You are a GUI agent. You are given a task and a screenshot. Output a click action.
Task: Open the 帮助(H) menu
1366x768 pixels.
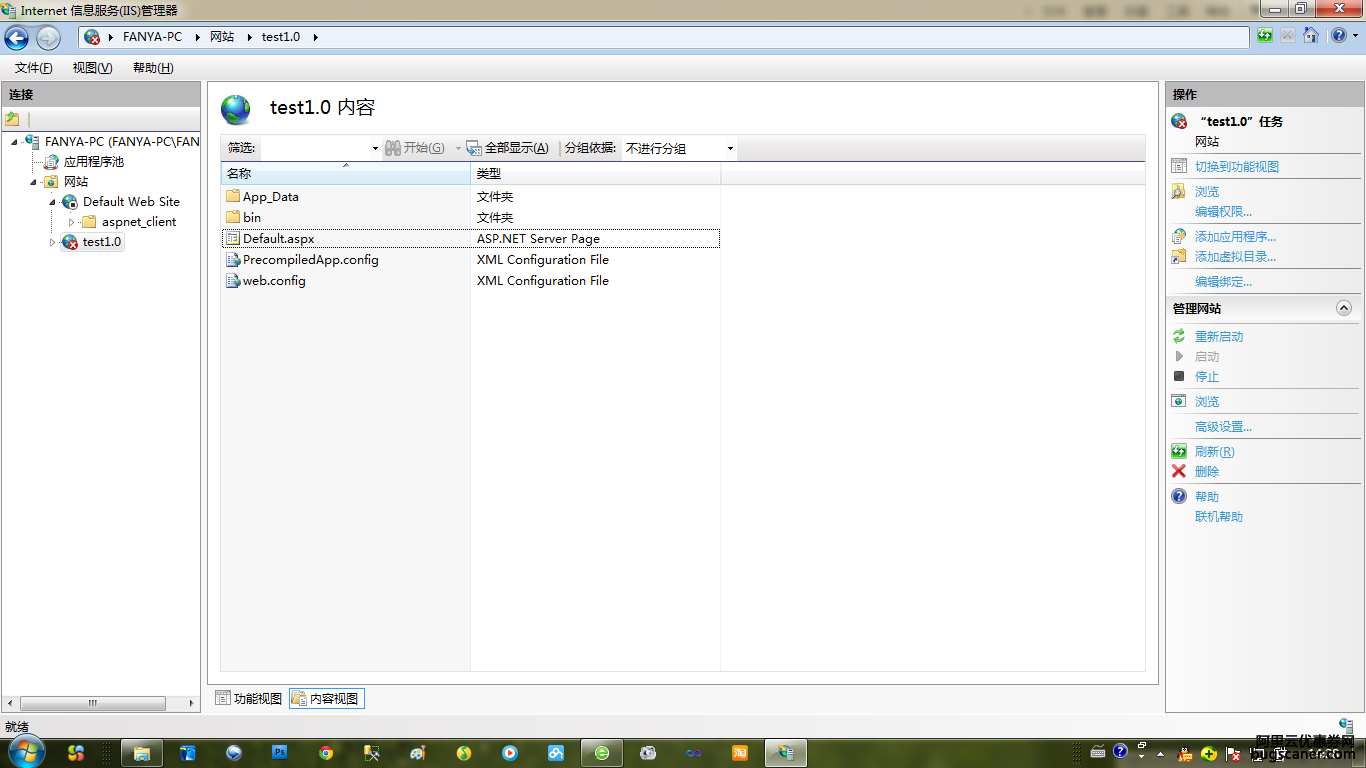point(153,68)
